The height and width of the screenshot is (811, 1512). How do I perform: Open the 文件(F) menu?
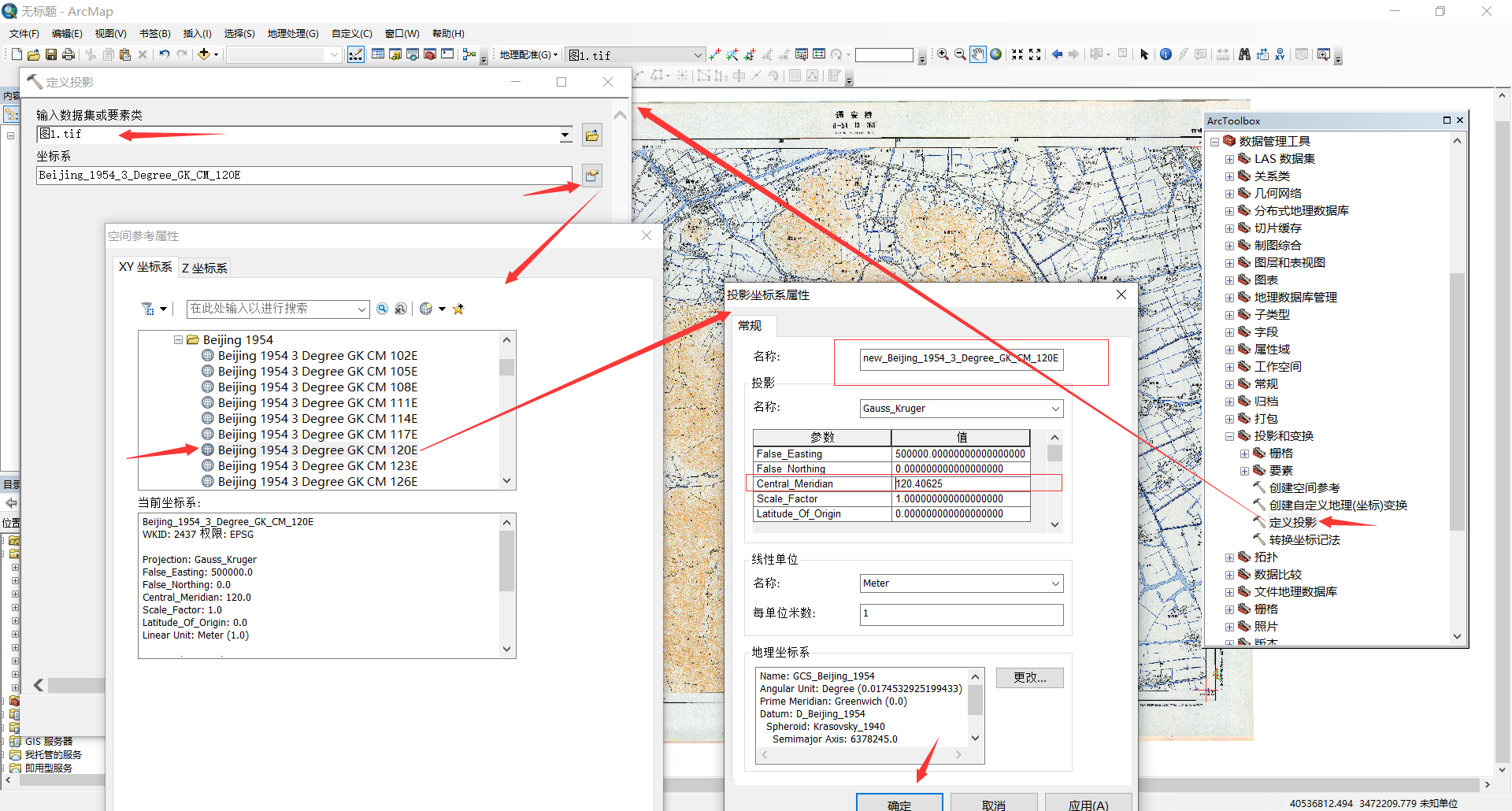tap(24, 34)
